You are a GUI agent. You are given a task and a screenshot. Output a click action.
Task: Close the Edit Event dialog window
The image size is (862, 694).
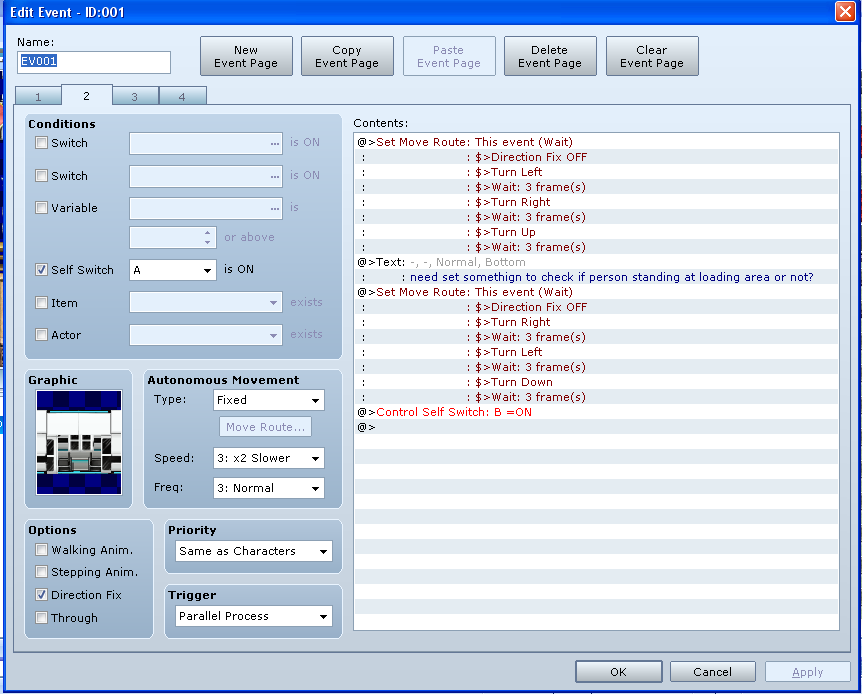click(843, 12)
